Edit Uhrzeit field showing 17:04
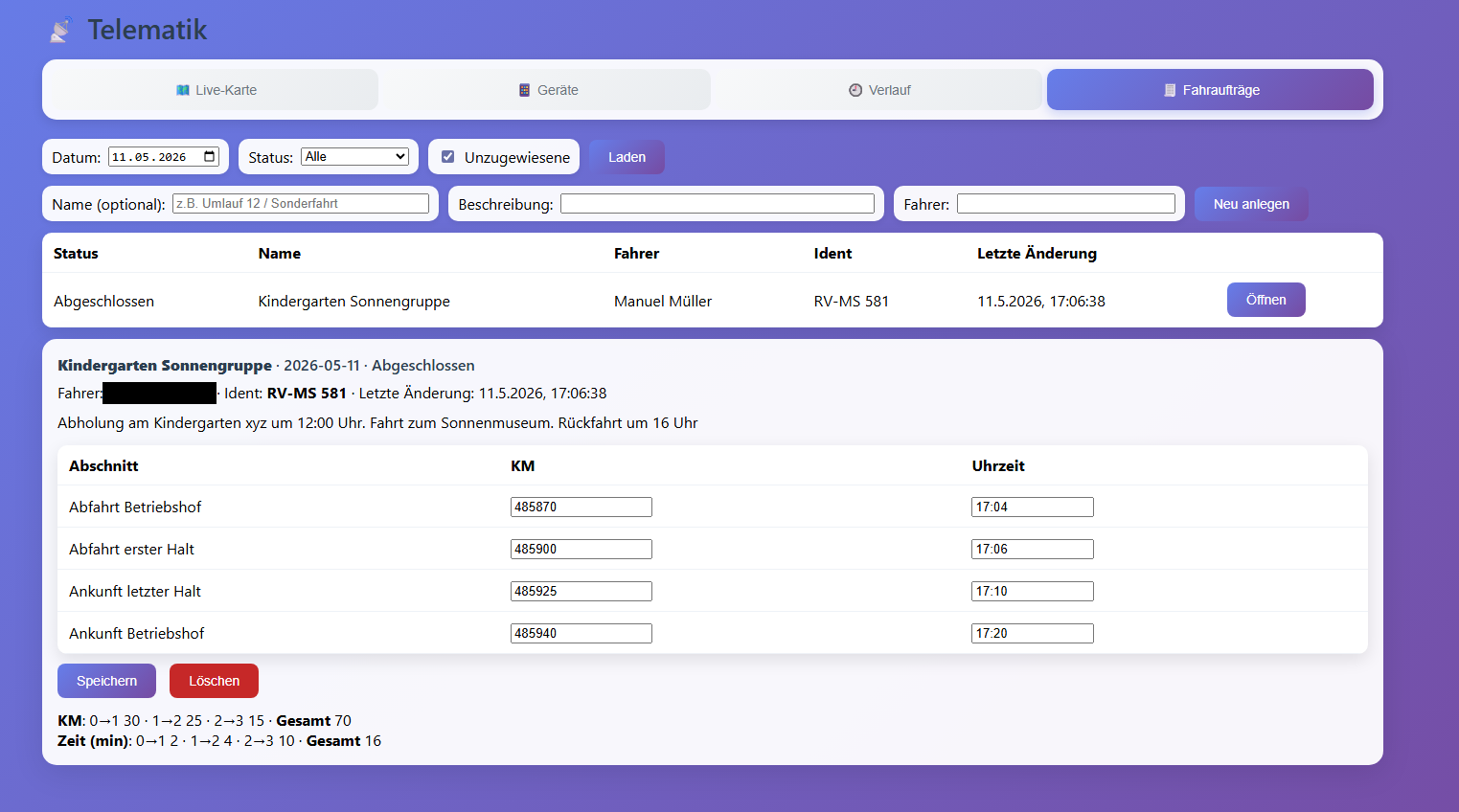Screen dimensions: 1459x812 (x=1033, y=507)
